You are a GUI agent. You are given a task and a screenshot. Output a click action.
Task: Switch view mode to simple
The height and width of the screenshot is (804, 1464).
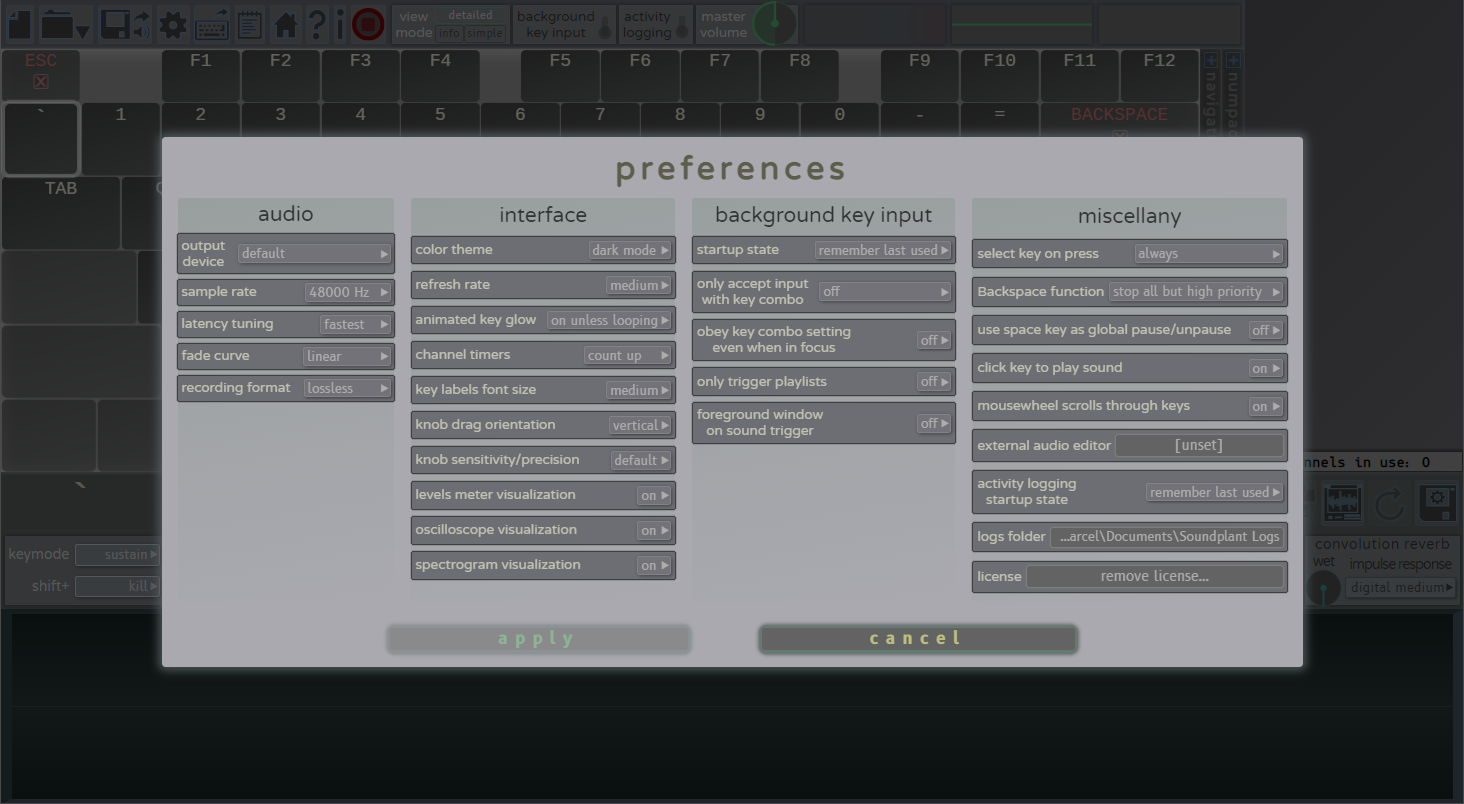point(486,33)
